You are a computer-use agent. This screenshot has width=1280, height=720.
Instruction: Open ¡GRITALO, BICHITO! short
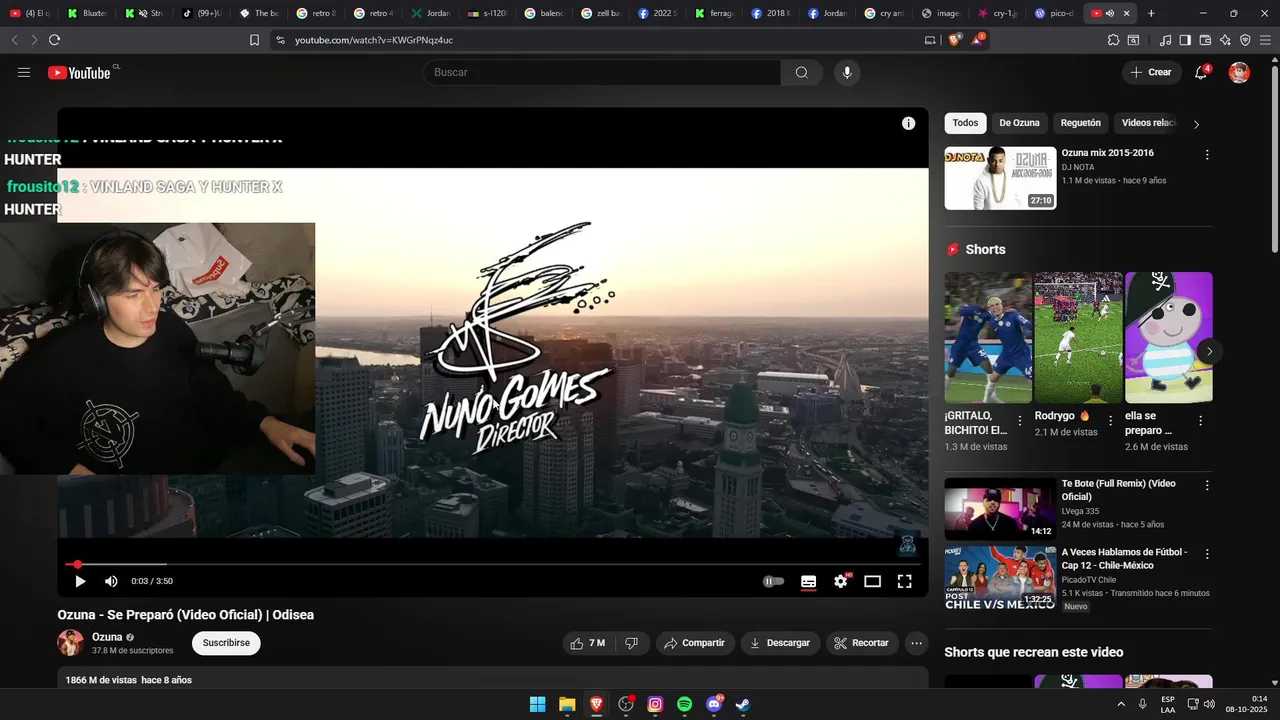(x=988, y=337)
